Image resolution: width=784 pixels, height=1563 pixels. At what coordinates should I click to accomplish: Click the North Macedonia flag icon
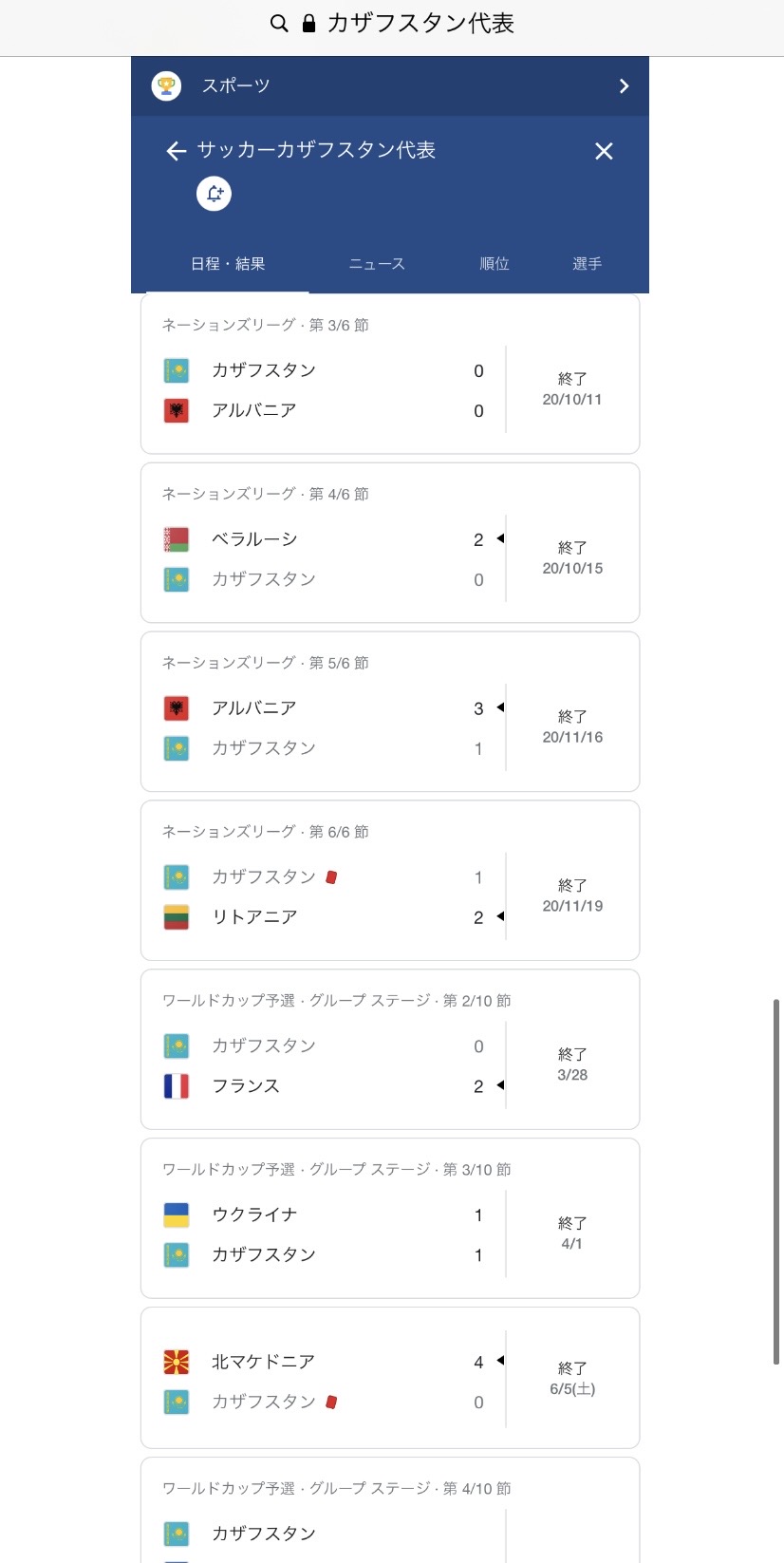[x=177, y=1362]
